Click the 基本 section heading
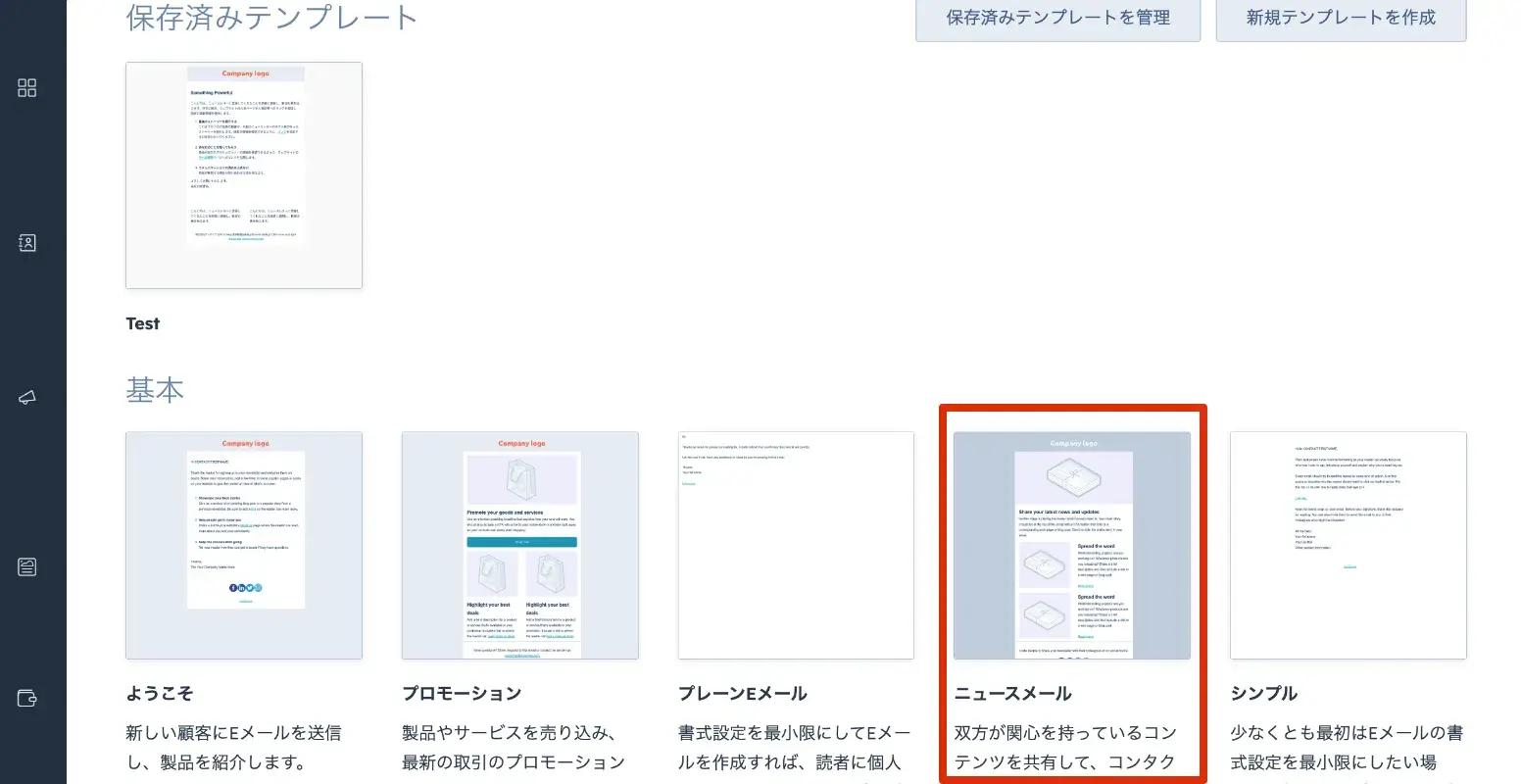This screenshot has height=784, width=1521. [x=155, y=389]
